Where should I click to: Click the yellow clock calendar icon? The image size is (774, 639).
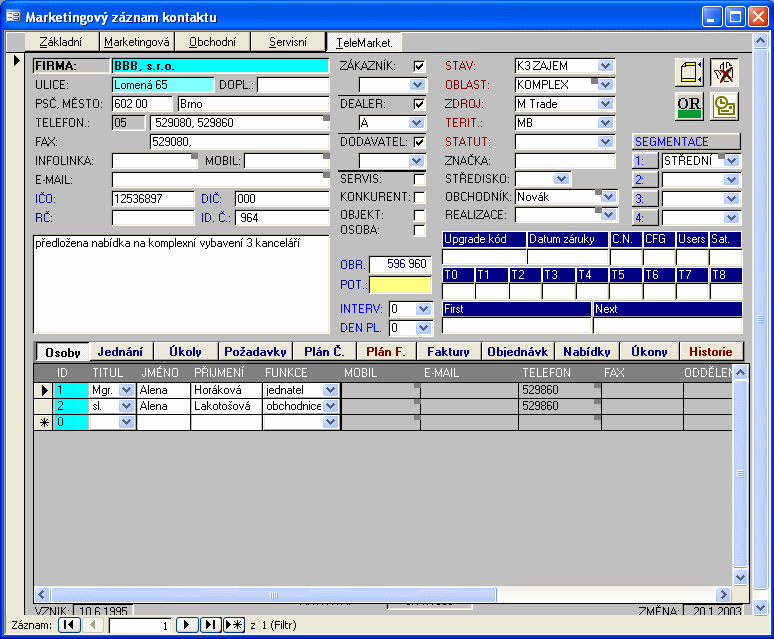(x=724, y=106)
